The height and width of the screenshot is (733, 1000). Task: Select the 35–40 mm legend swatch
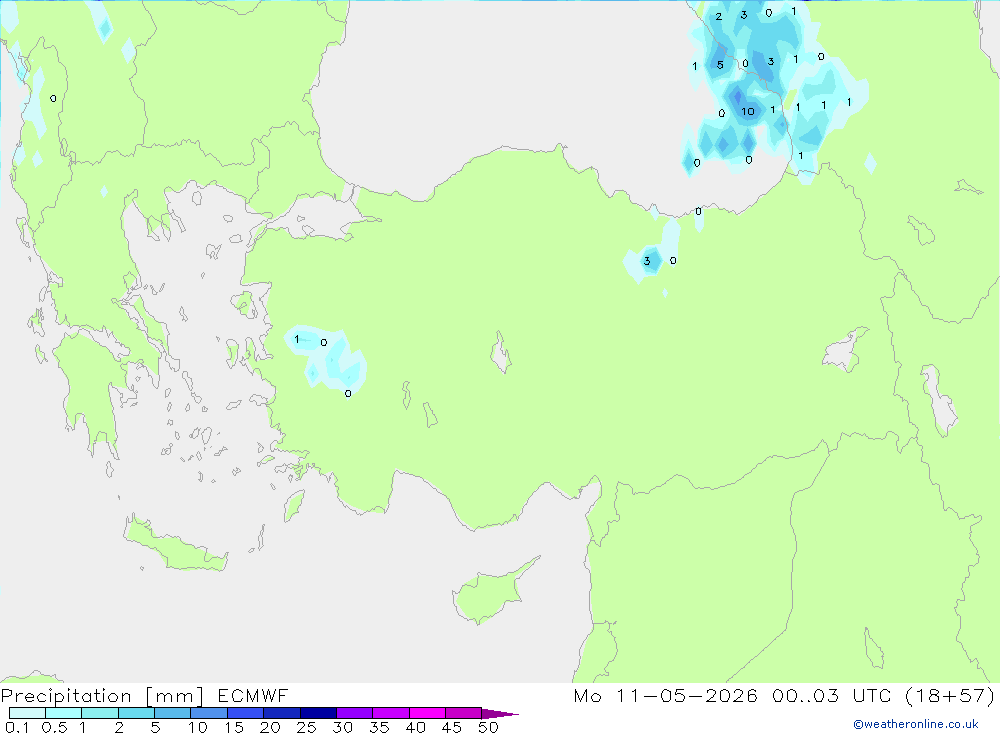pyautogui.click(x=391, y=713)
